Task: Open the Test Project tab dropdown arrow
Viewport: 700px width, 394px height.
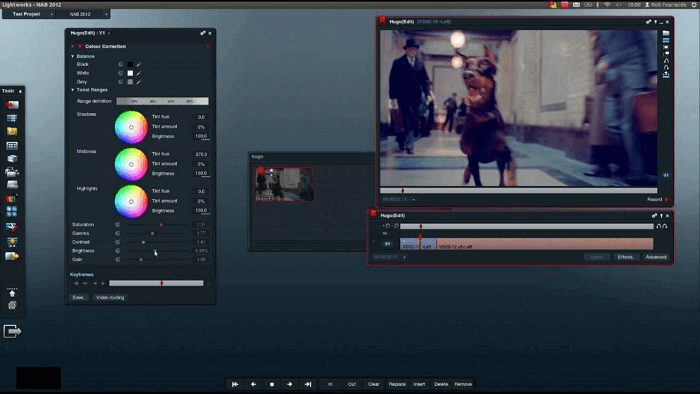Action: tap(51, 14)
